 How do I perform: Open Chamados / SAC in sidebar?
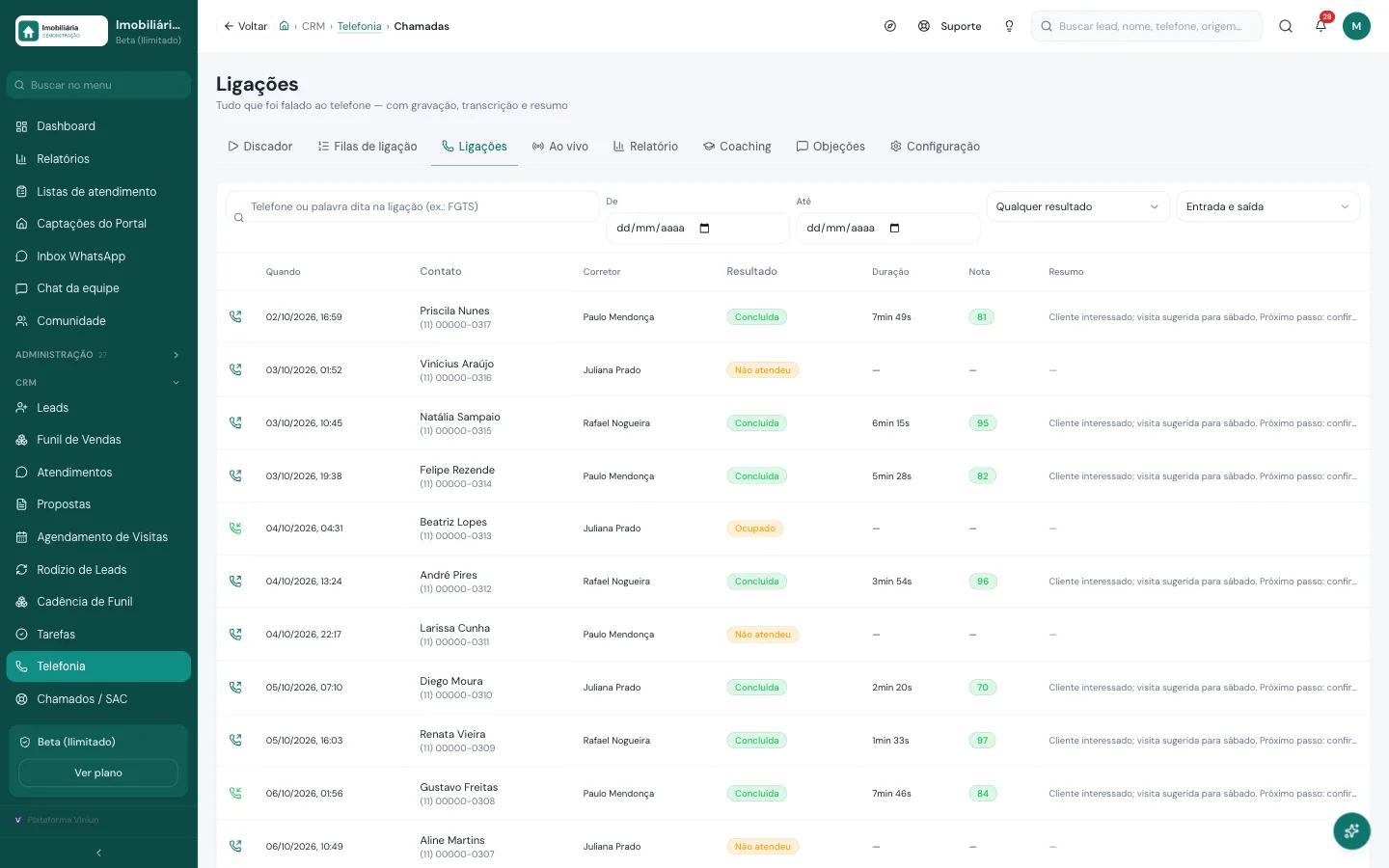click(98, 699)
